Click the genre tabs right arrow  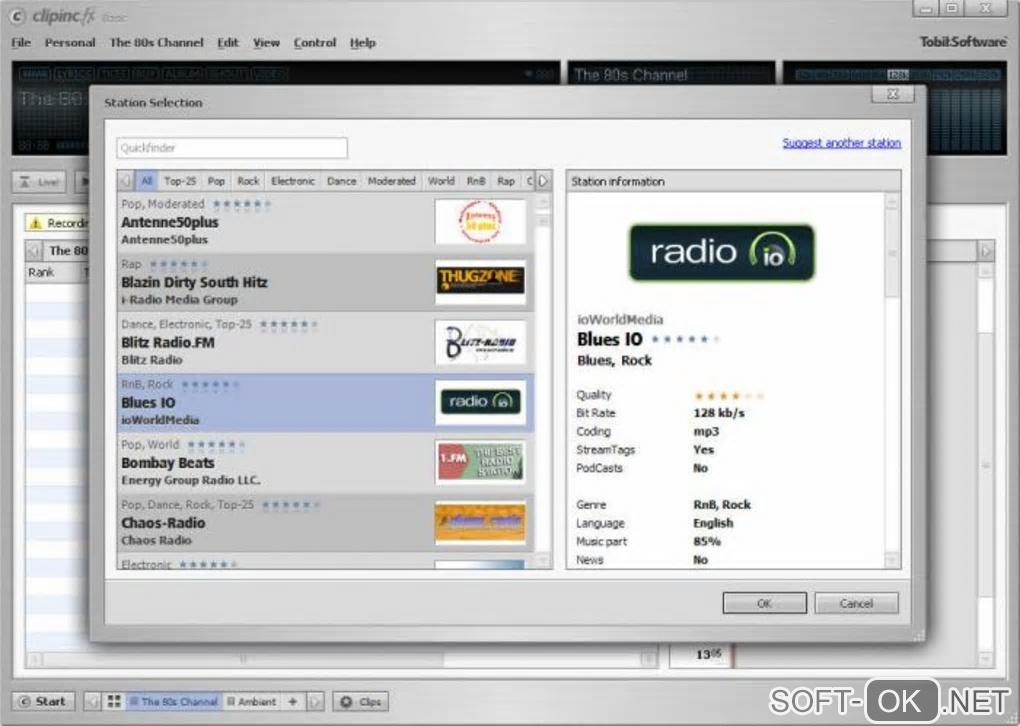[x=543, y=181]
